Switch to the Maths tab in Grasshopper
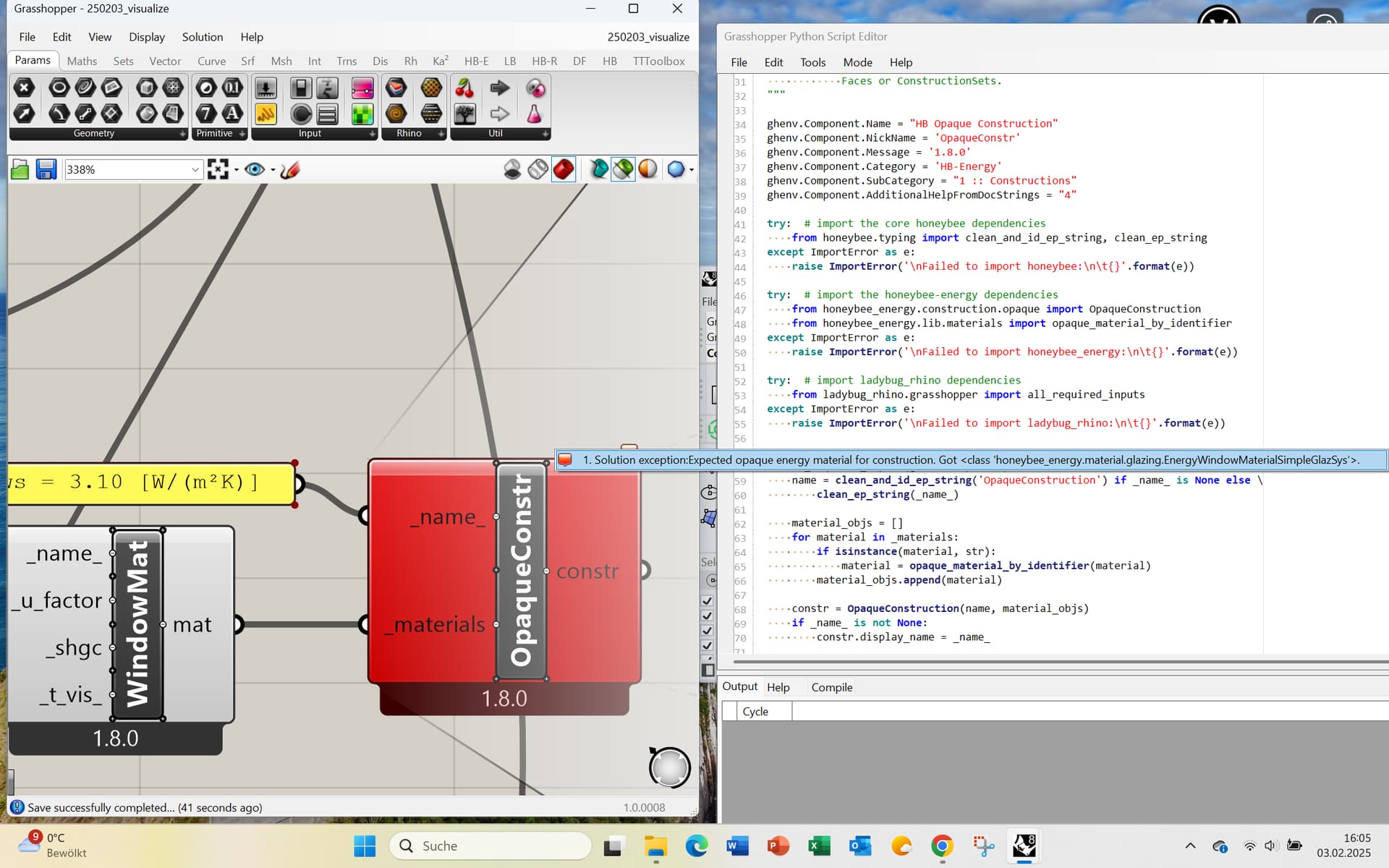The height and width of the screenshot is (868, 1389). point(82,61)
